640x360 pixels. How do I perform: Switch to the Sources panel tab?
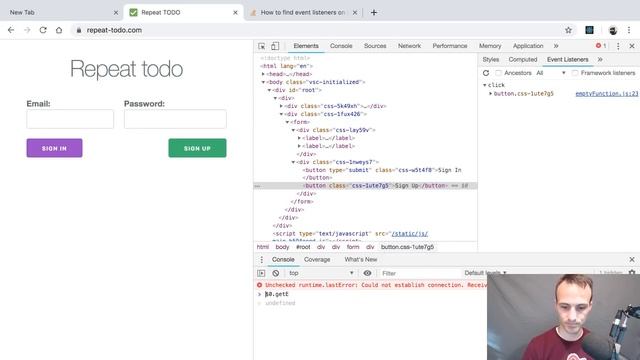[375, 46]
